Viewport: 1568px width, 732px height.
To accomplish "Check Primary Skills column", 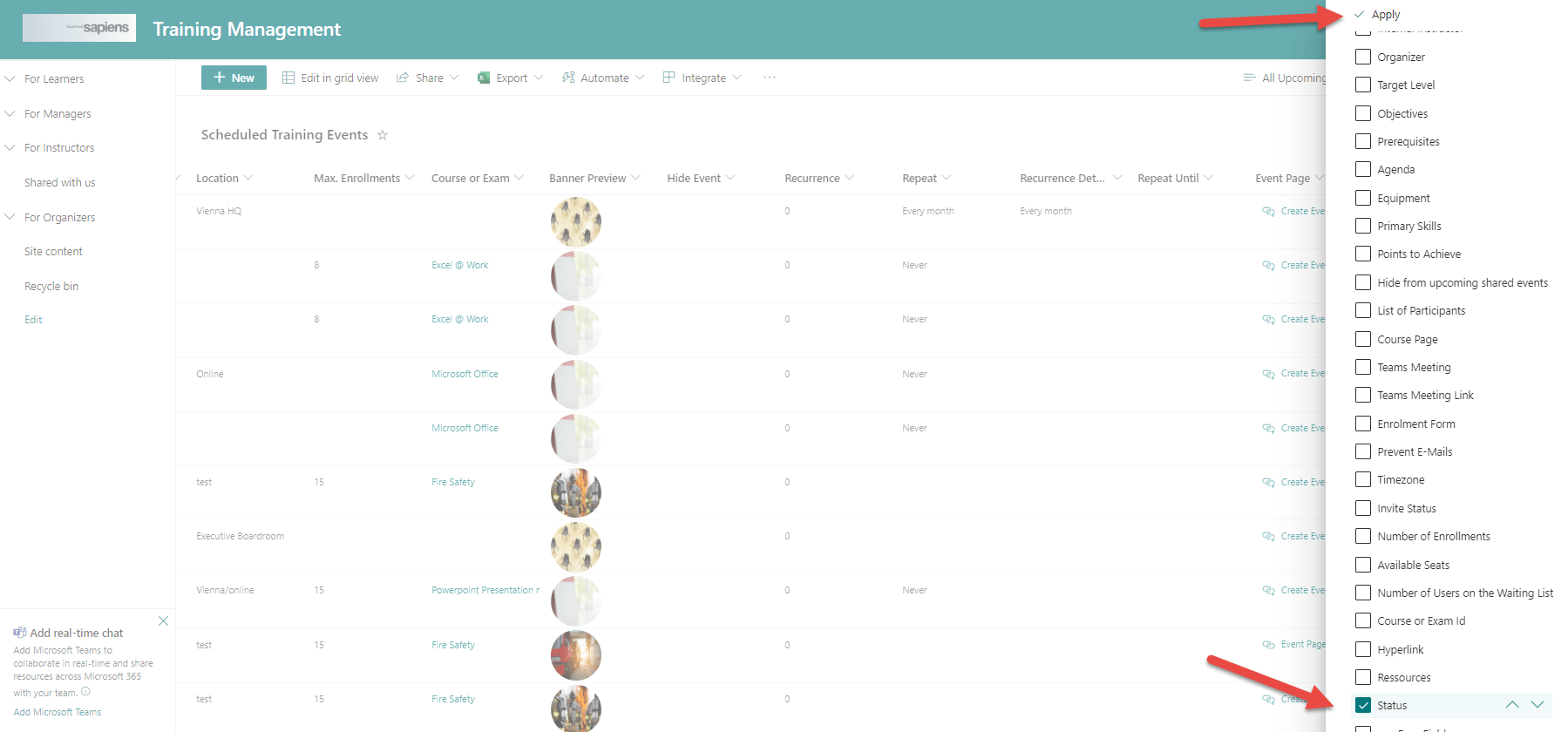I will point(1363,226).
